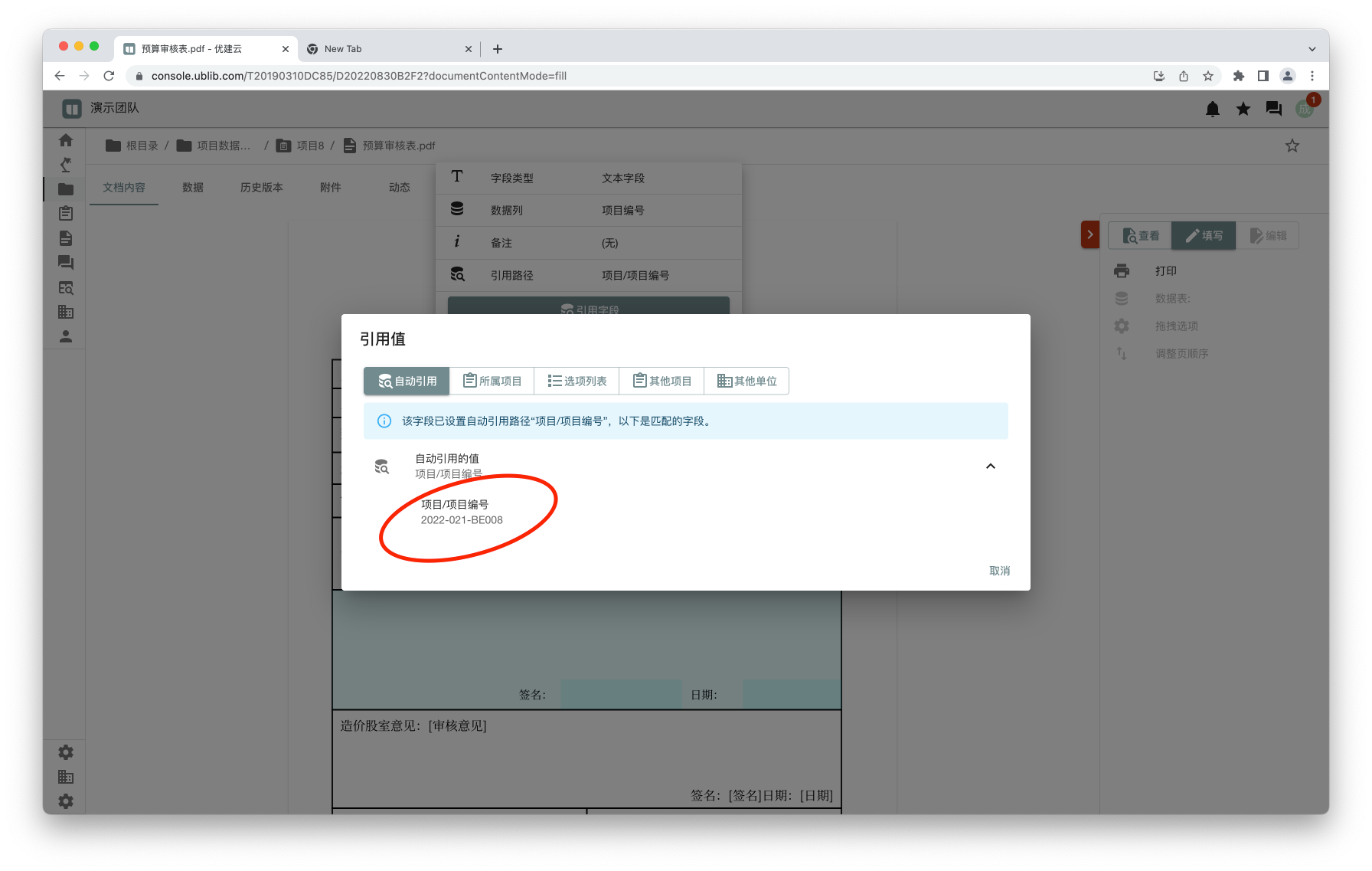Open the folder icon in left sidebar
This screenshot has width=1372, height=871.
pos(66,189)
